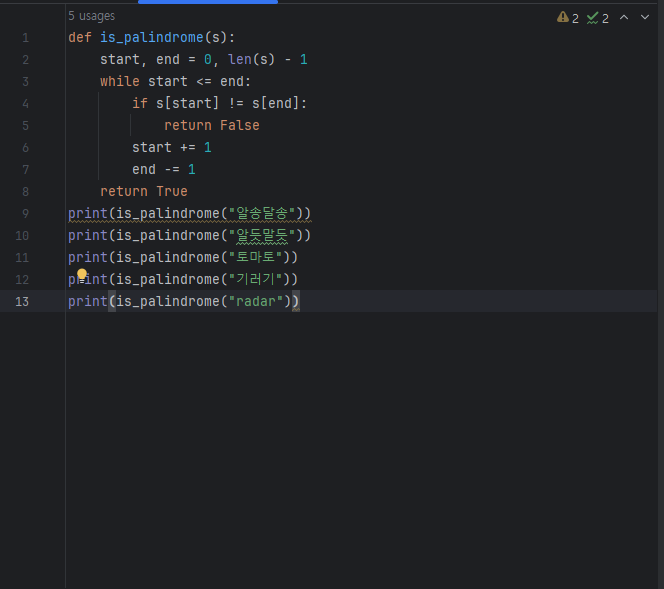Click the "알송달송" string literal
The width and height of the screenshot is (664, 589).
(x=262, y=213)
